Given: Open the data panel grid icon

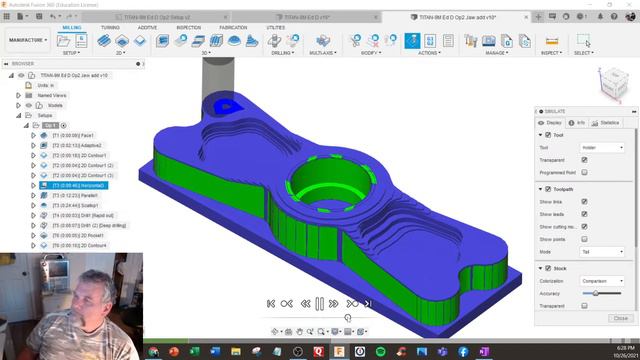Looking at the screenshot, I should pos(7,17).
